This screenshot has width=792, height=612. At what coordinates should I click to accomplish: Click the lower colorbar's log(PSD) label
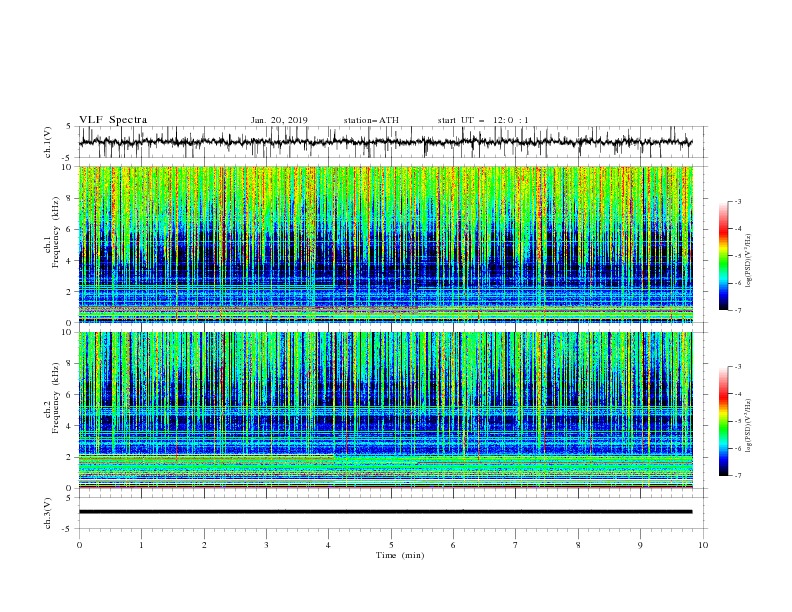pyautogui.click(x=749, y=426)
